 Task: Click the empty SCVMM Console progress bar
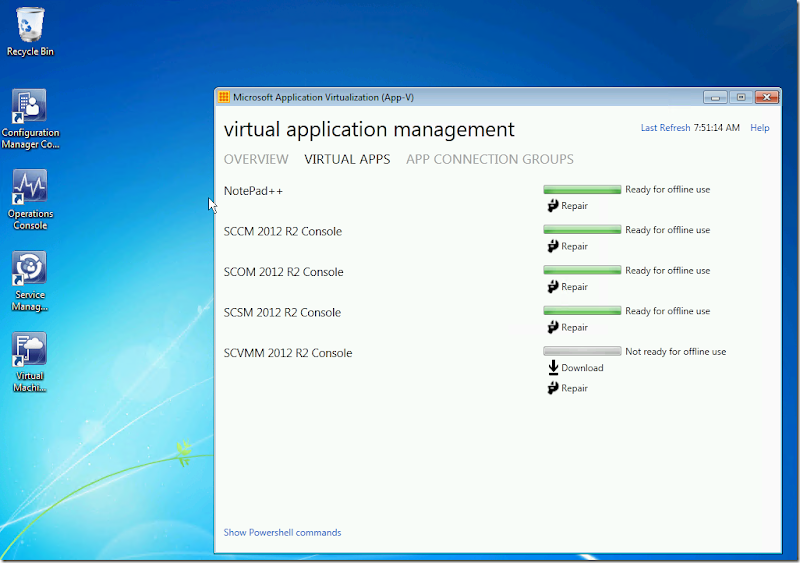pos(582,351)
